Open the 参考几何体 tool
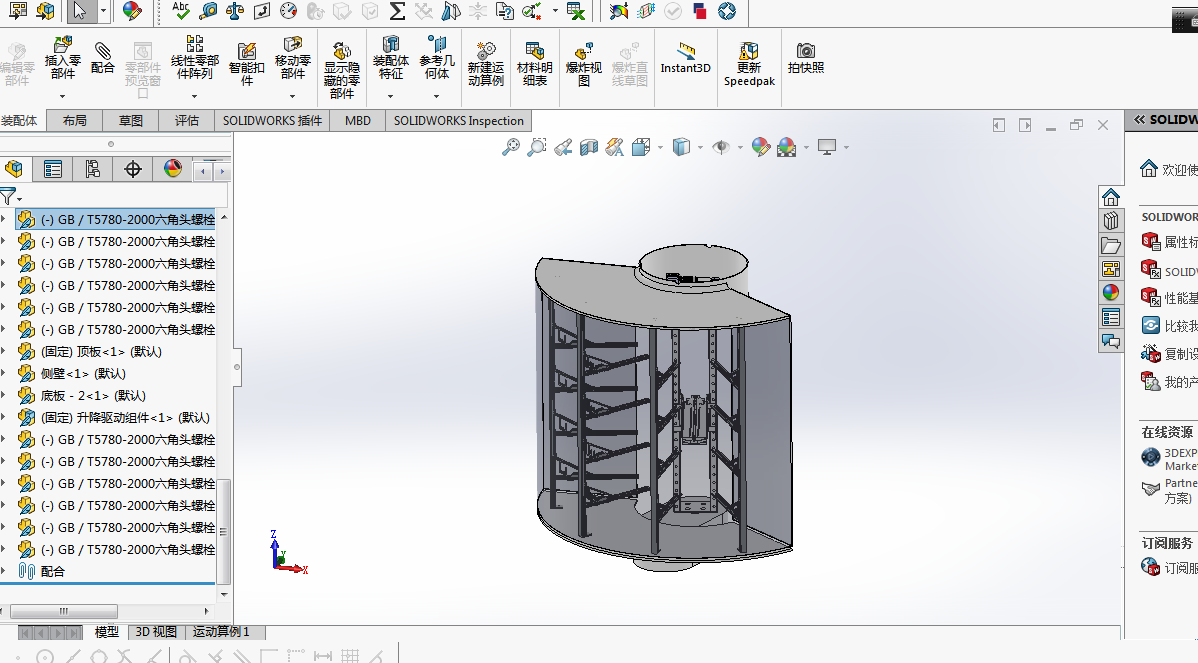Screen dimensions: 1198x663 point(436,58)
